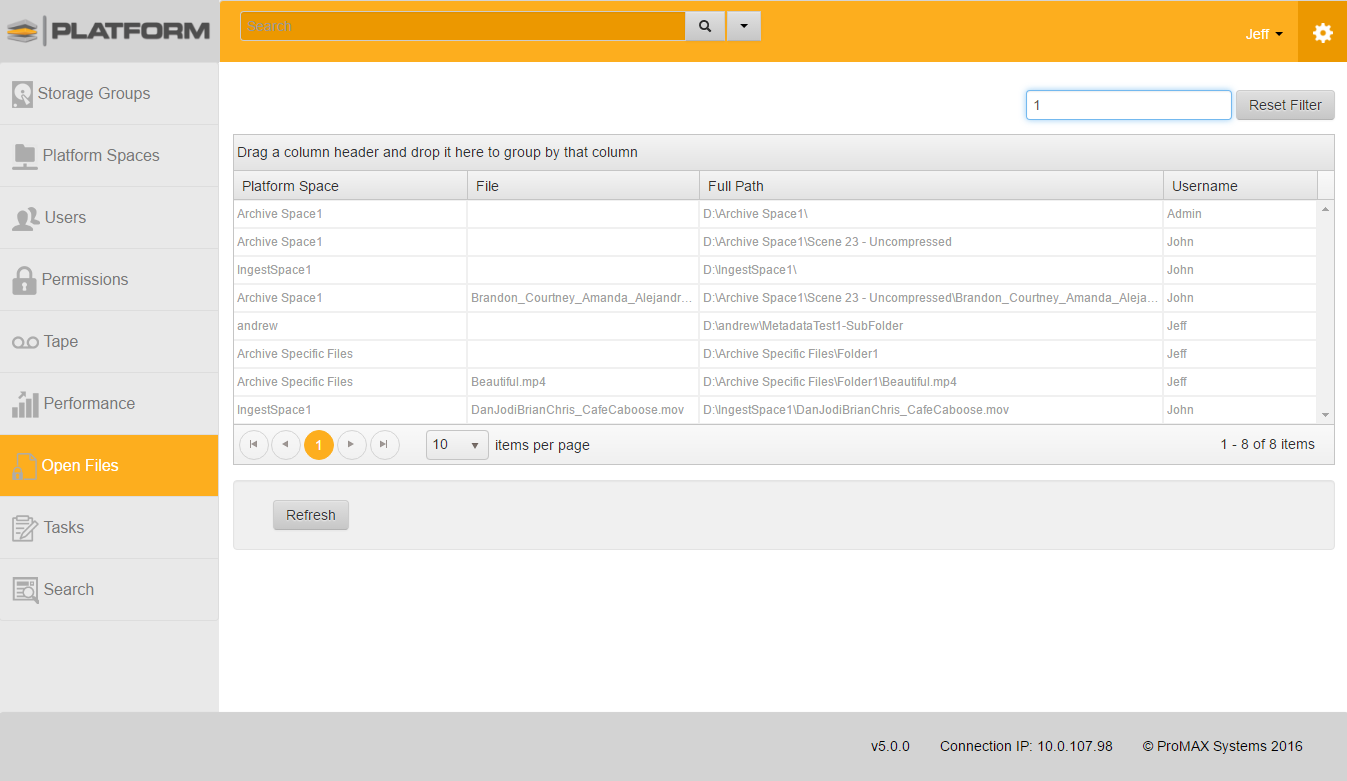The height and width of the screenshot is (781, 1347).
Task: Click the Open Files document-lock icon
Action: coord(24,466)
